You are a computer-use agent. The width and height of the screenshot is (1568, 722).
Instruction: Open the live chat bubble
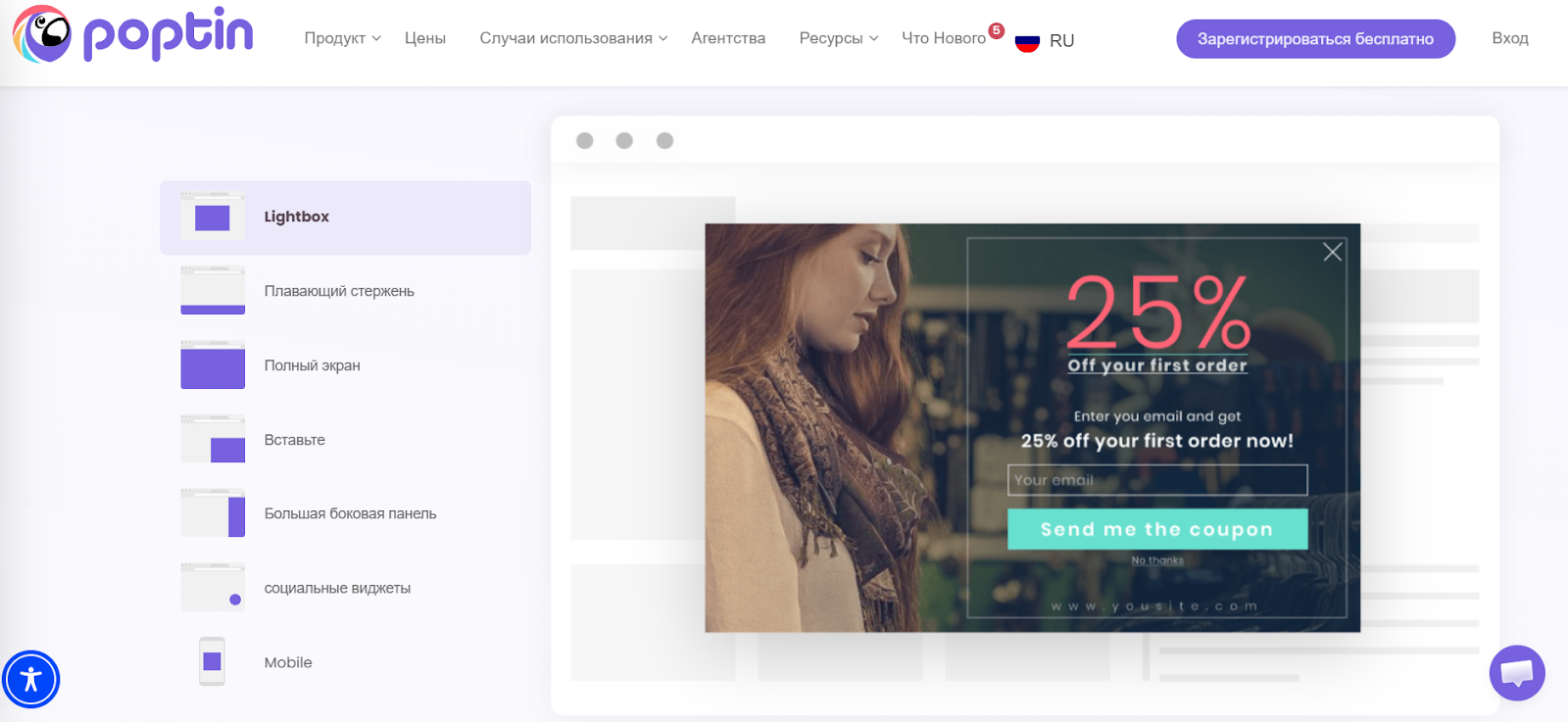1516,673
